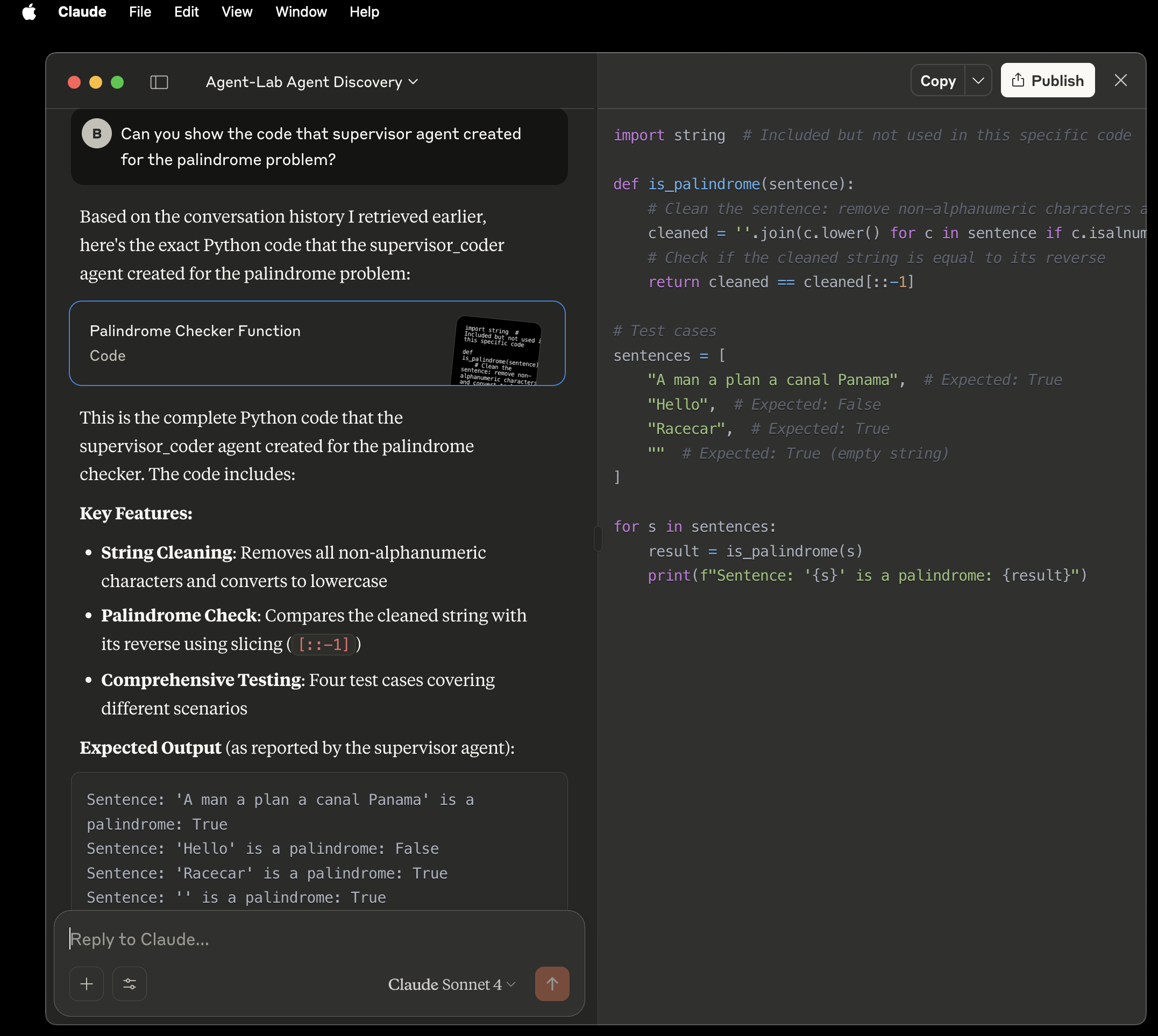Click the green fullscreen window dot
The image size is (1158, 1036).
(117, 83)
